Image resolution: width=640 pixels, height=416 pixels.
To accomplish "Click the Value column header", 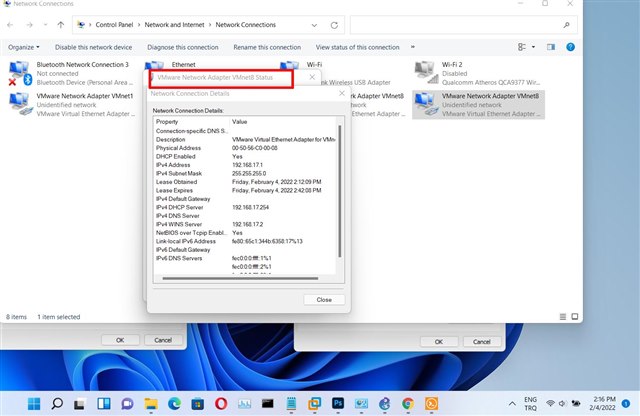I will click(240, 122).
